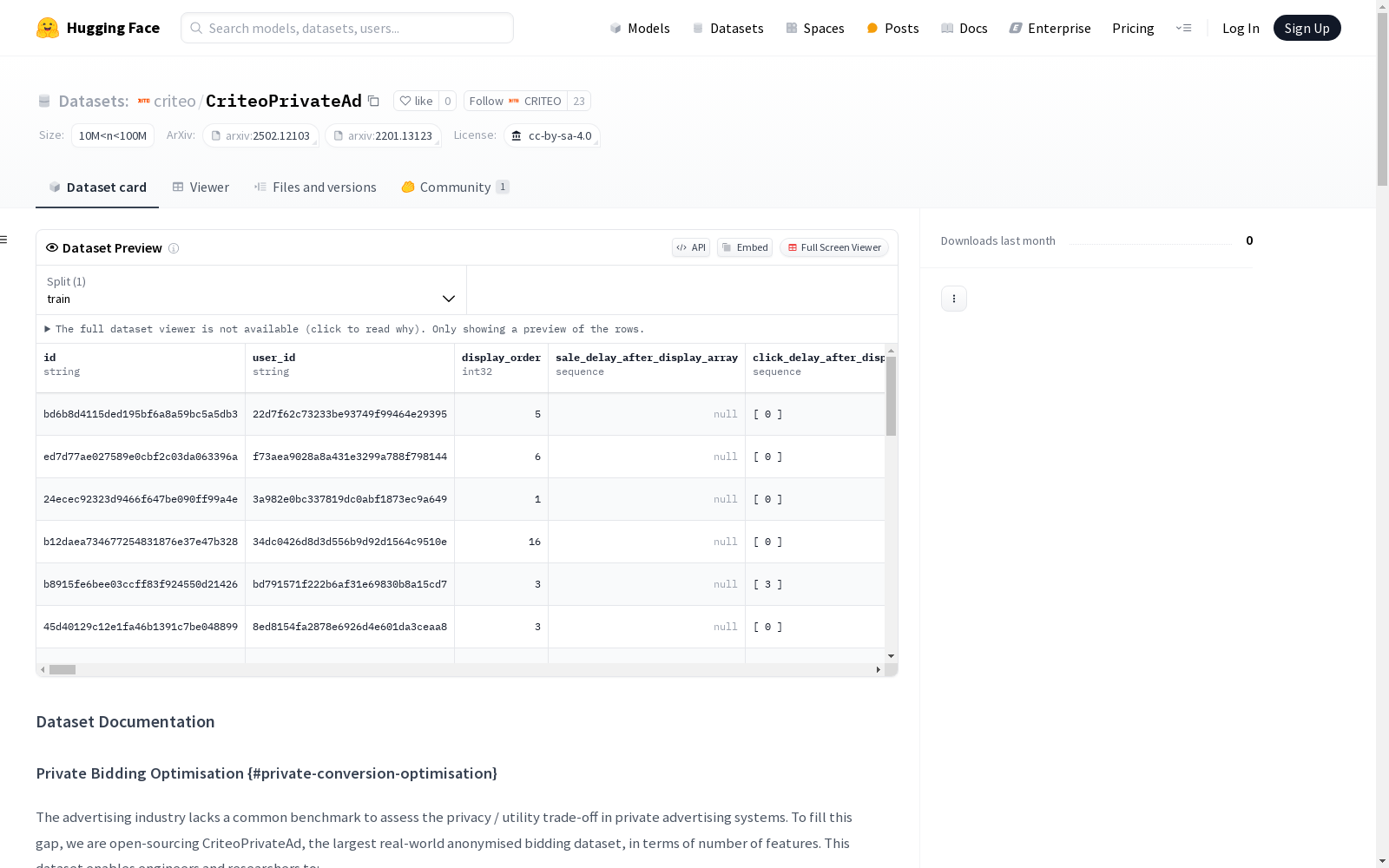The width and height of the screenshot is (1389, 868).
Task: Follow the CRITEO organization
Action: coord(516,101)
